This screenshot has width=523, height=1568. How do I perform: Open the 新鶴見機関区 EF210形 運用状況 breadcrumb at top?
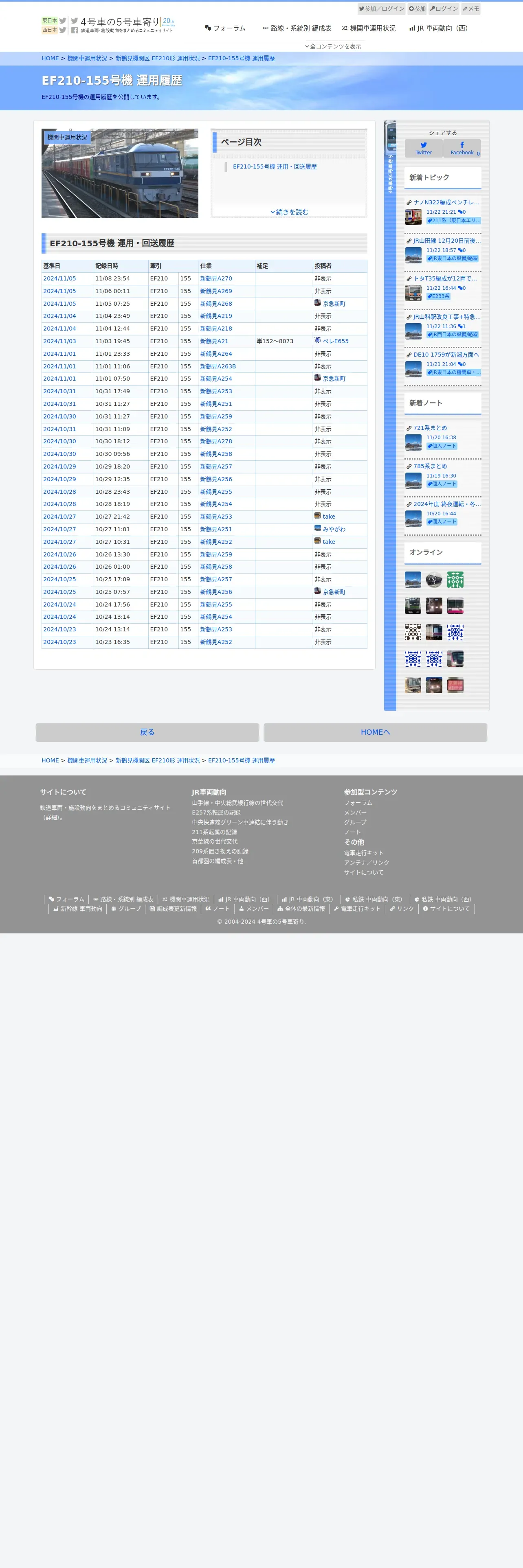click(158, 59)
